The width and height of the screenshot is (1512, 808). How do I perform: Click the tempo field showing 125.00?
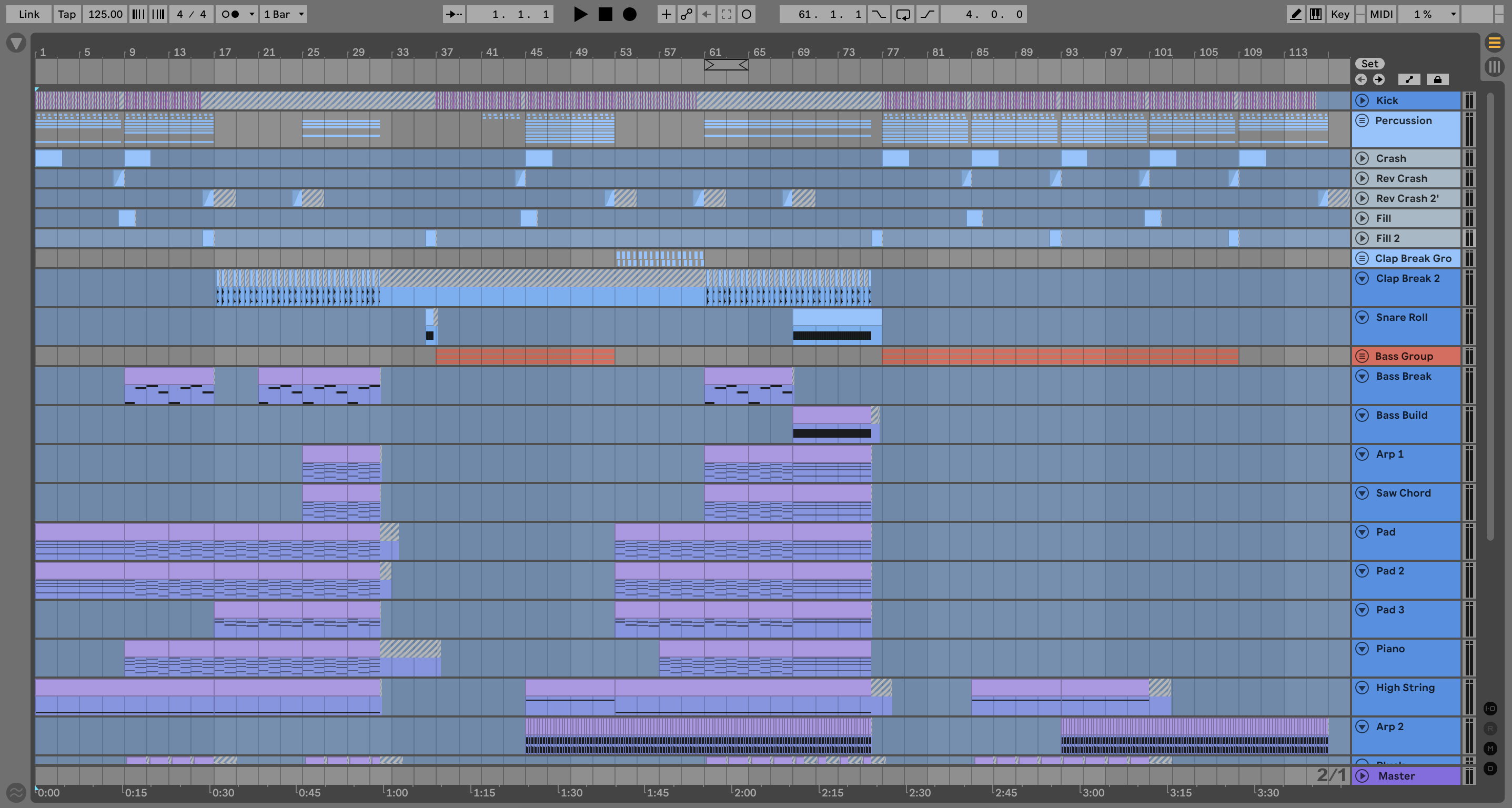point(105,14)
